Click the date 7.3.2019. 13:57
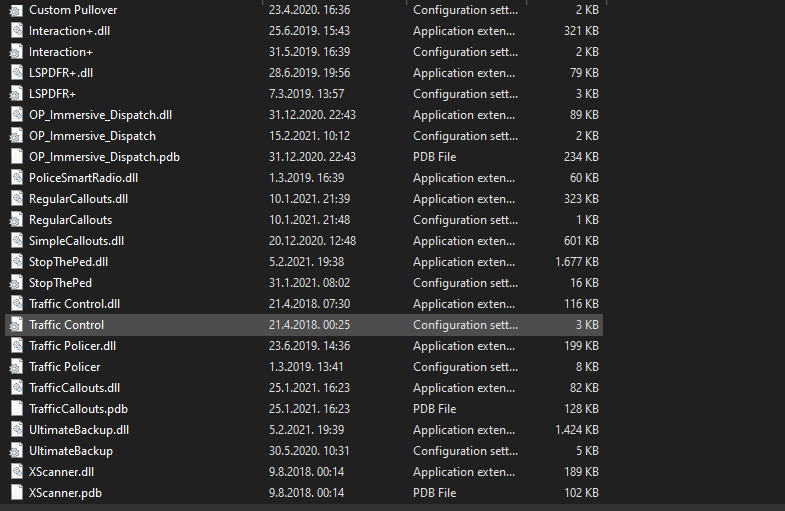The width and height of the screenshot is (785, 511). point(306,94)
